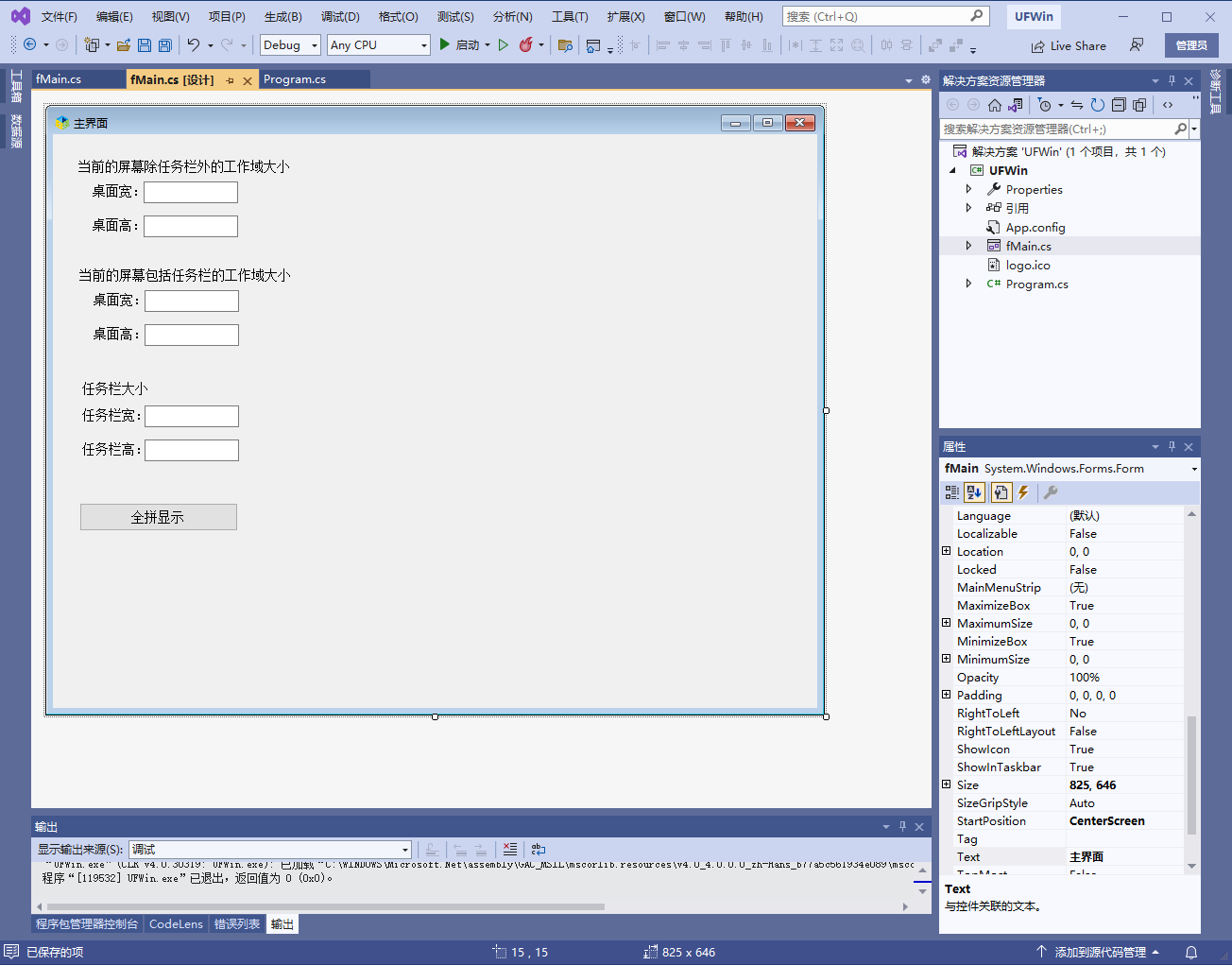The image size is (1232, 965).
Task: Click Switch Views icon in Solution Explorer
Action: [1016, 105]
